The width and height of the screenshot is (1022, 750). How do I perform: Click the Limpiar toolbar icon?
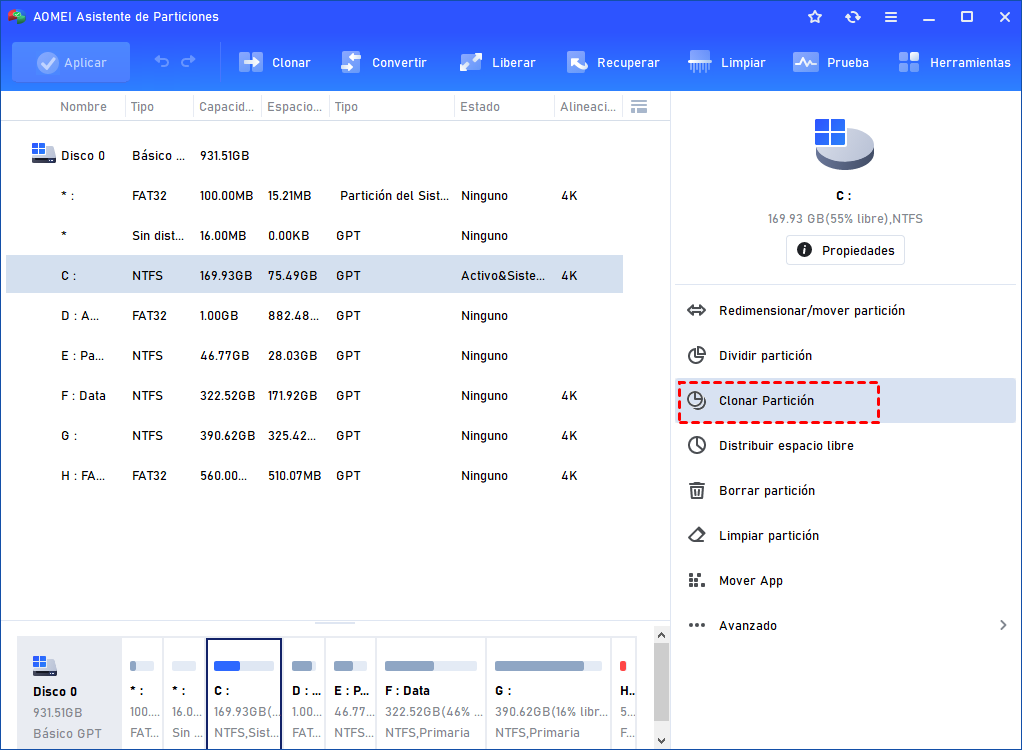click(x=701, y=62)
